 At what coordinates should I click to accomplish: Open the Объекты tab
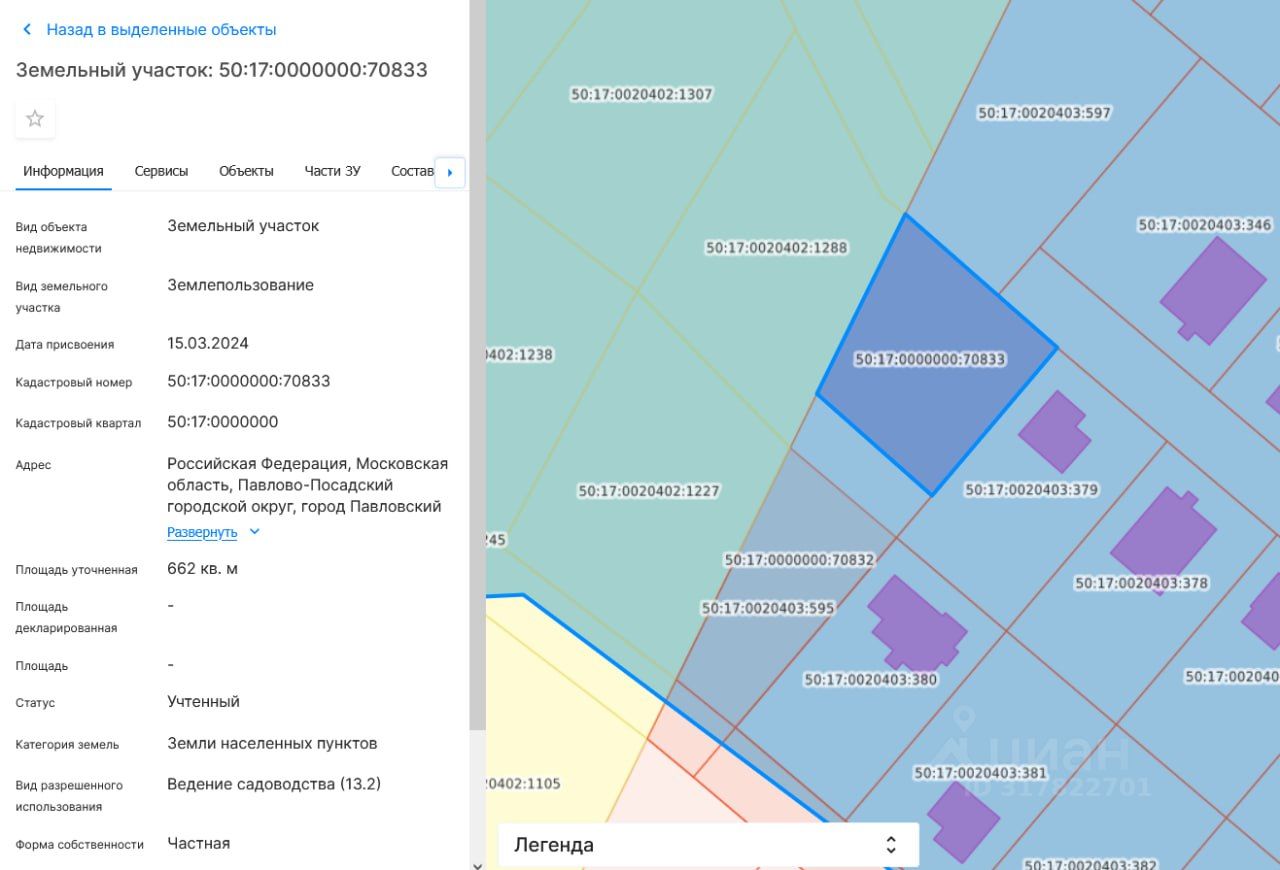coord(246,171)
